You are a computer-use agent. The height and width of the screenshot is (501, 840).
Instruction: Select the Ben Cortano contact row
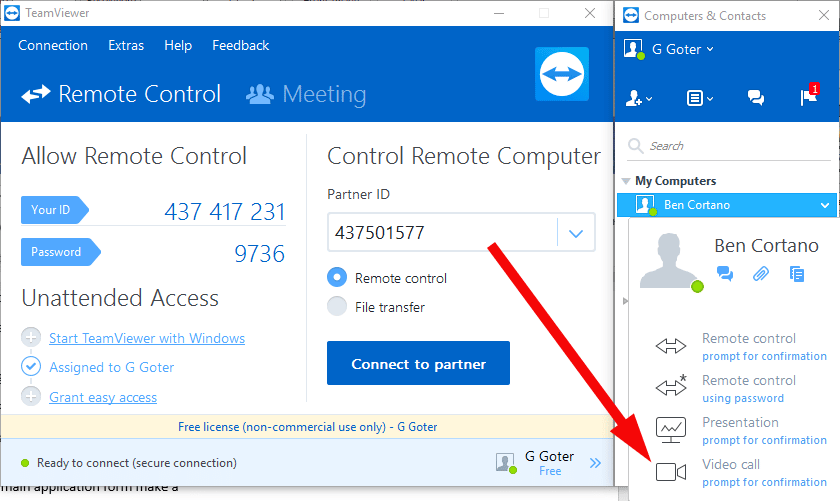(x=726, y=205)
